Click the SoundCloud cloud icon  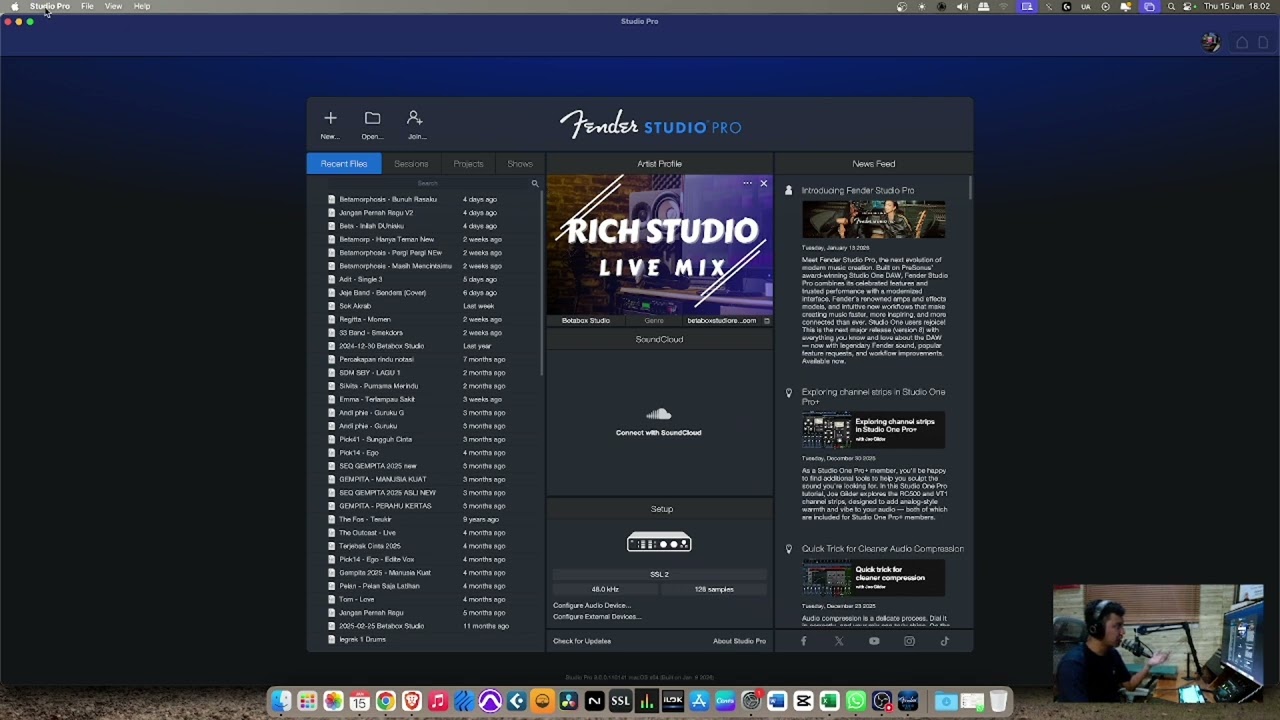[658, 414]
